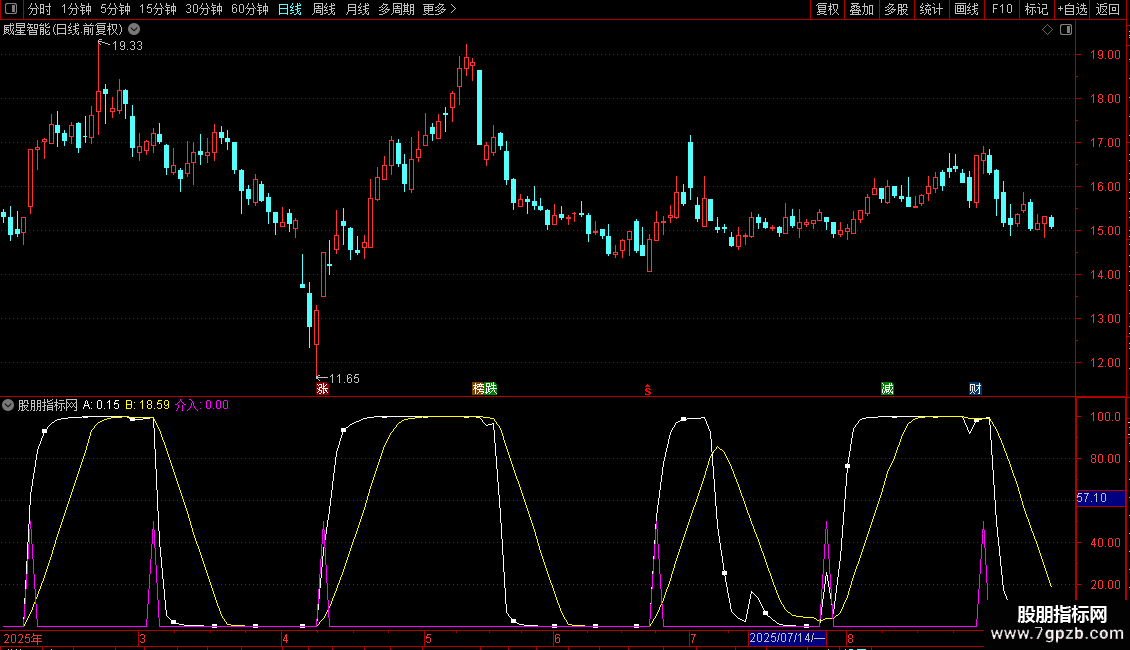Switch to the 周线 weekly tab
Screen dimensions: 1130x650
coord(324,10)
